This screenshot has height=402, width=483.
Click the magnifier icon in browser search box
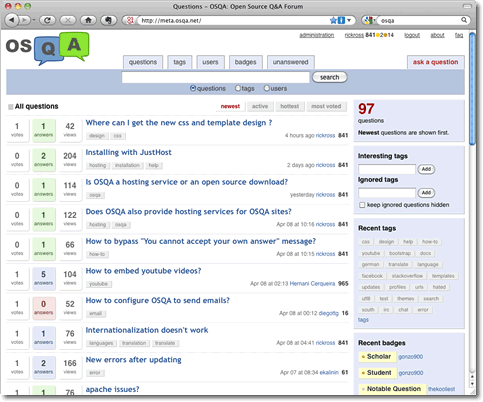pos(464,20)
